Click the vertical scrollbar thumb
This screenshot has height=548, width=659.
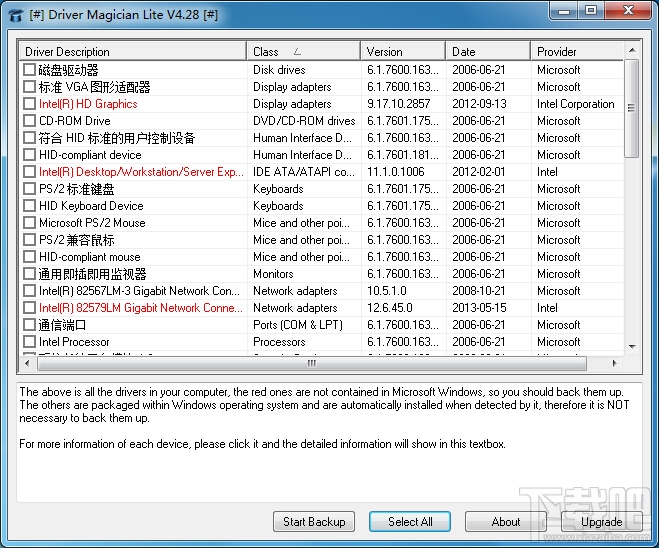(632, 108)
